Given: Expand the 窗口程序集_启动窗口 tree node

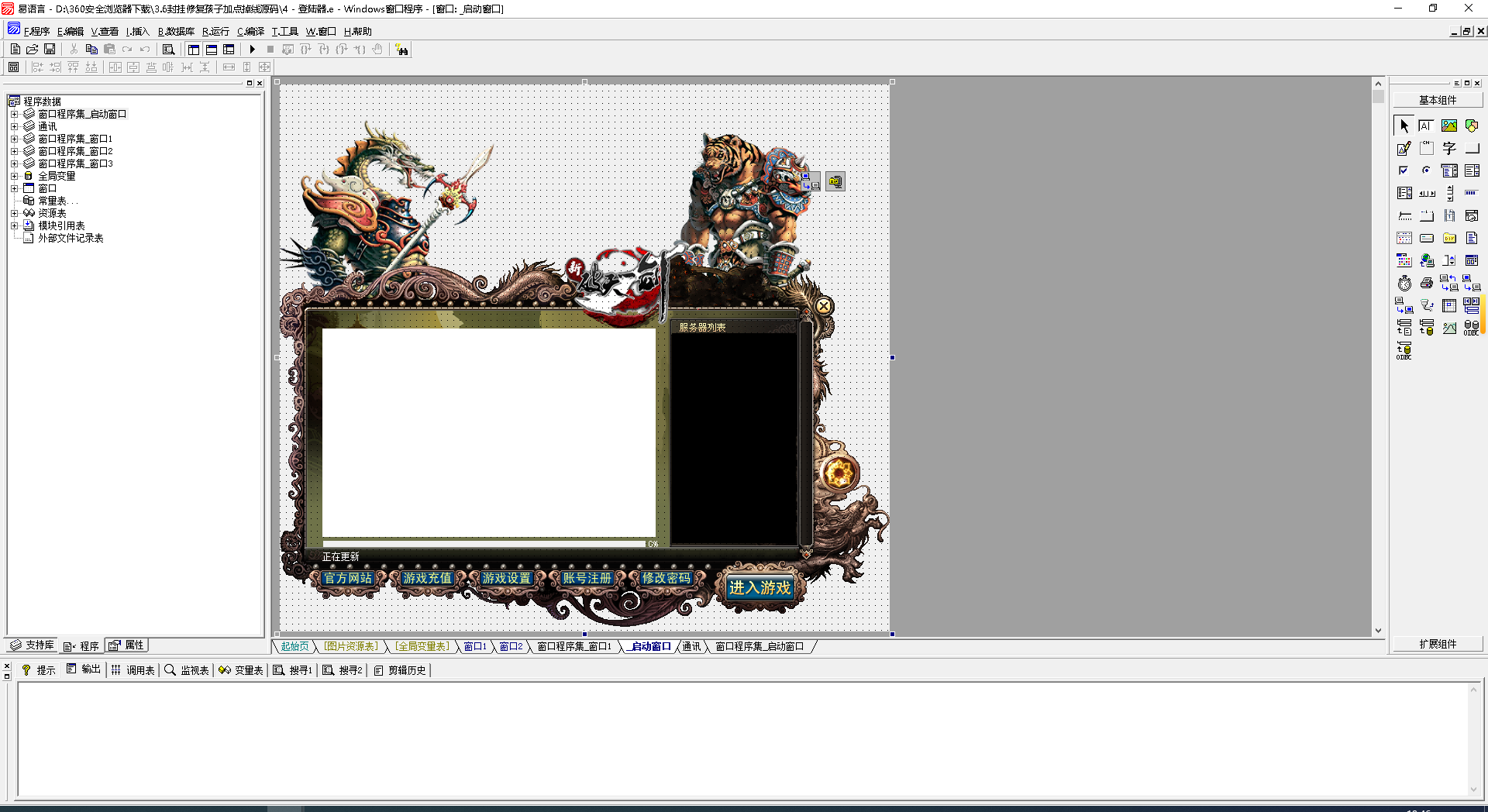Looking at the screenshot, I should coord(14,114).
